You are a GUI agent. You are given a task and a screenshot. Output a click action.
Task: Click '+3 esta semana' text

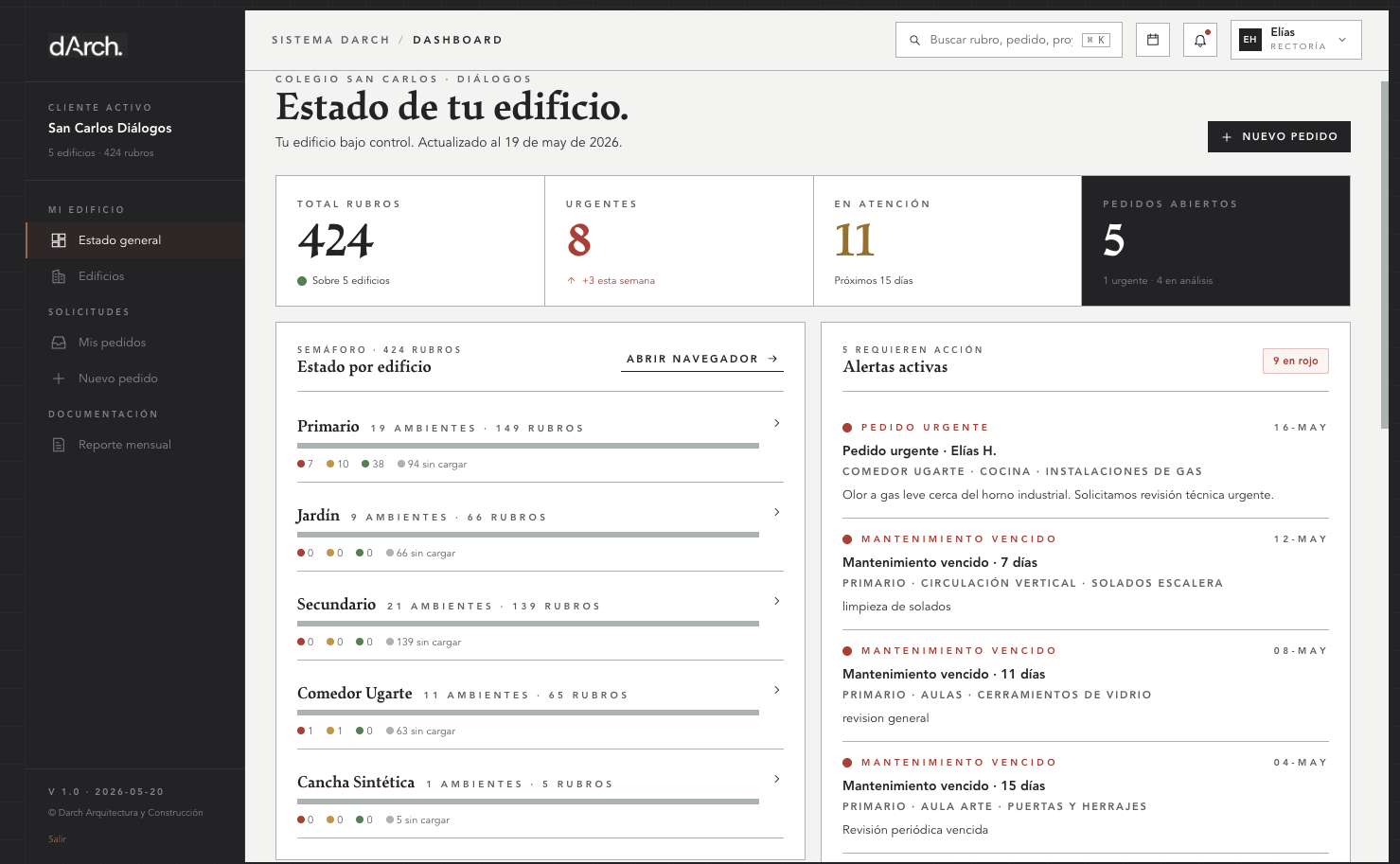click(618, 281)
